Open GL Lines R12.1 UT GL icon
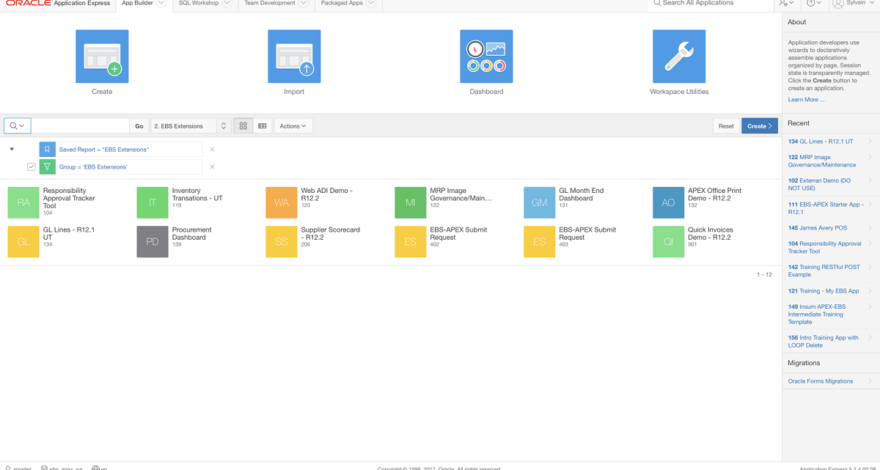The image size is (880, 470). click(x=24, y=242)
